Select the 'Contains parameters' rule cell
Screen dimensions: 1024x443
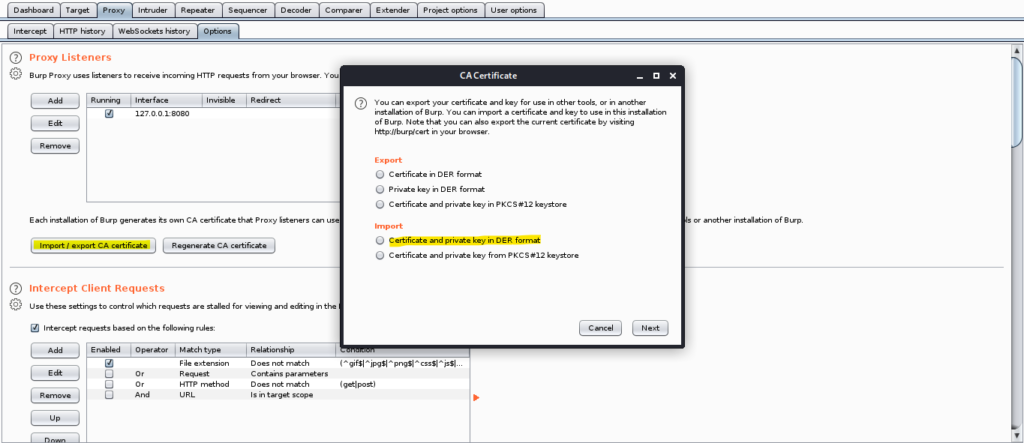pos(289,374)
